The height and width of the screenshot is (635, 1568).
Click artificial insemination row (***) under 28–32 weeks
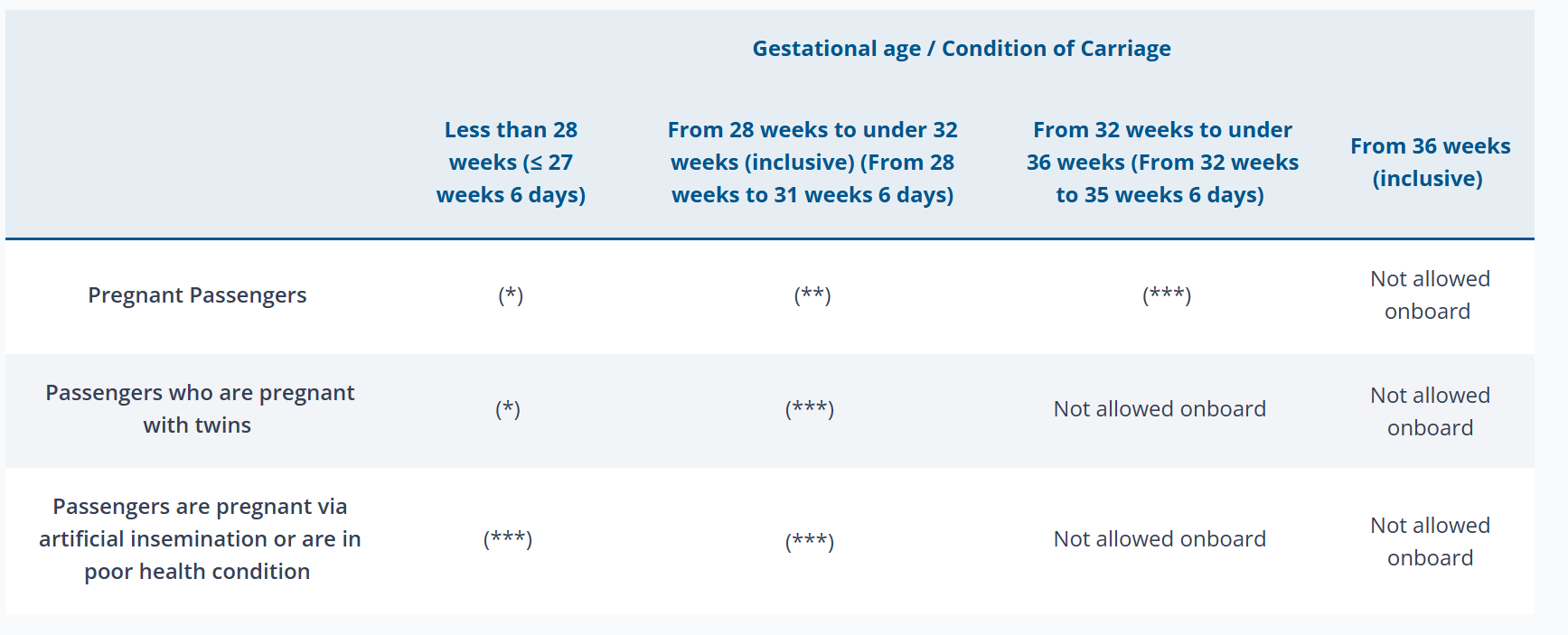coord(810,541)
